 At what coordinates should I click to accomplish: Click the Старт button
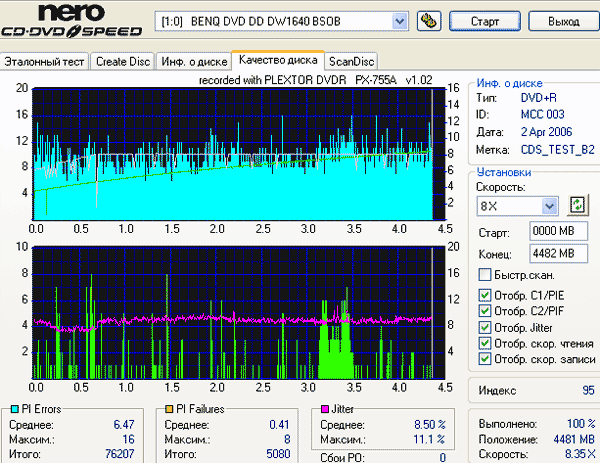[485, 21]
